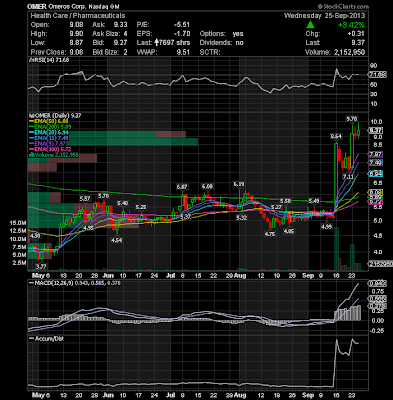This screenshot has height=400, width=393.
Task: Click the Health Care / Pharmaceuticals sector label
Action: coord(78,16)
